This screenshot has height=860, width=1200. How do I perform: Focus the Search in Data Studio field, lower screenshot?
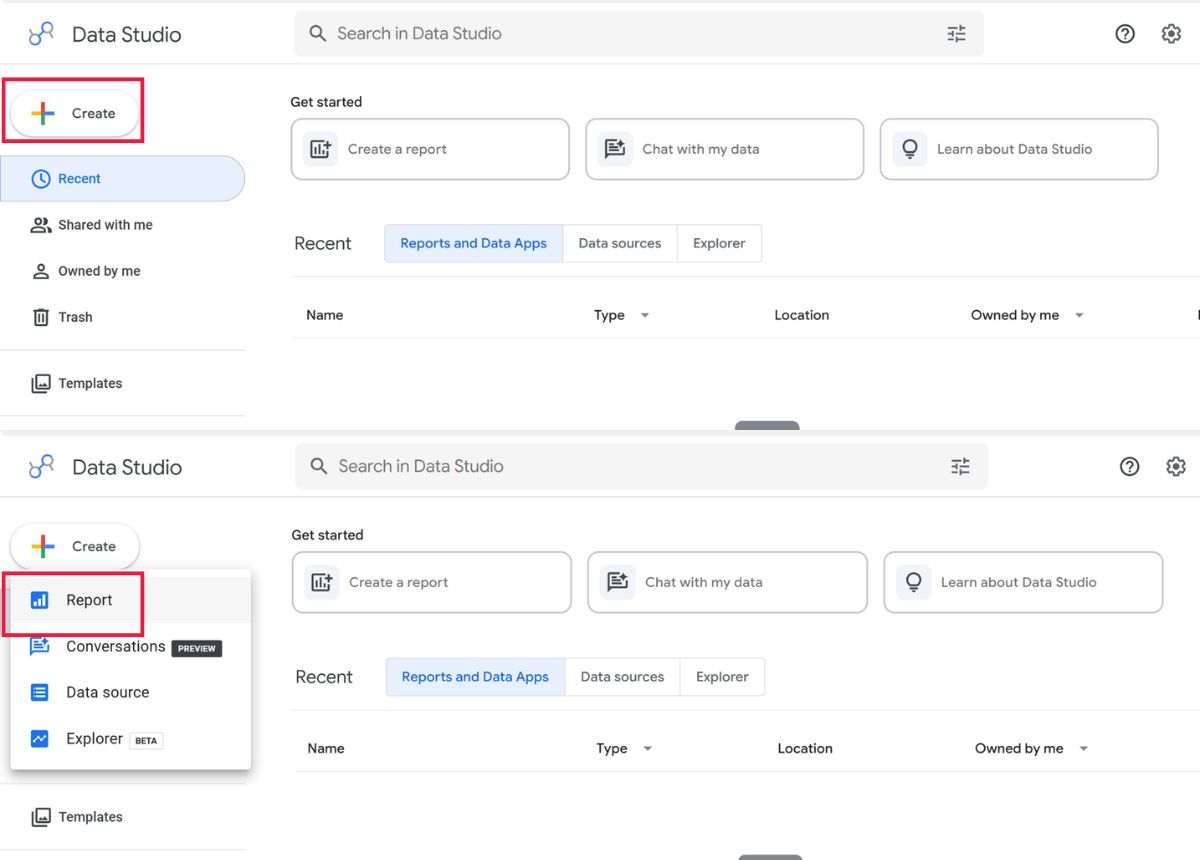click(641, 466)
